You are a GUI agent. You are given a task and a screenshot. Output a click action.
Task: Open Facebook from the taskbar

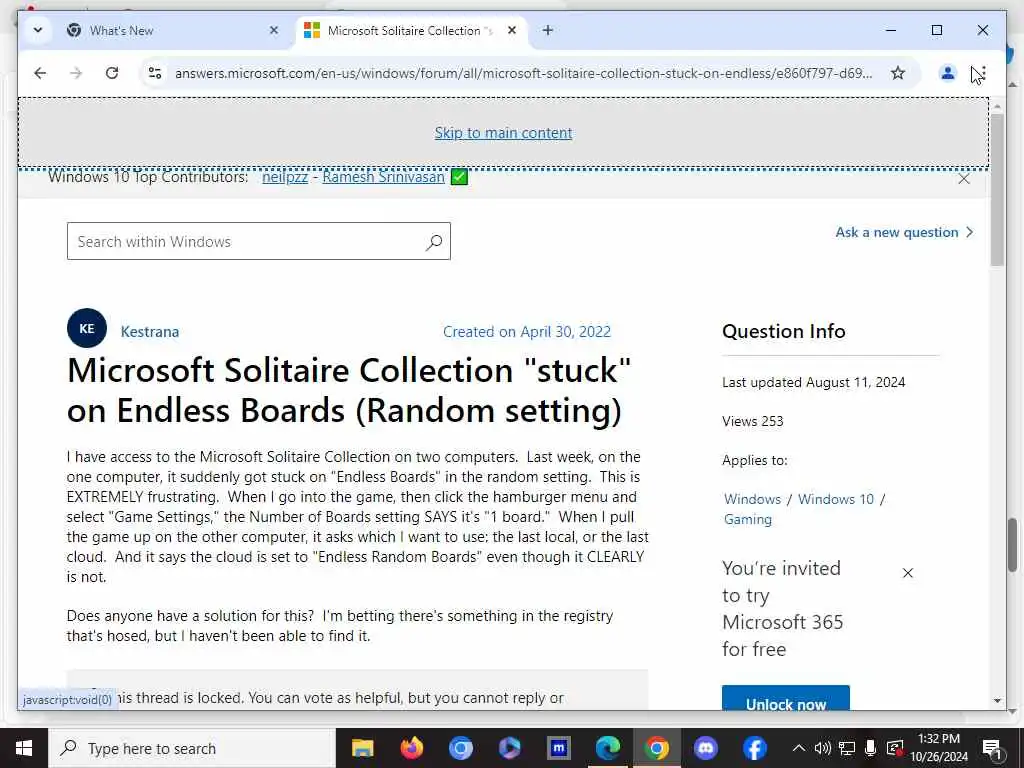(x=755, y=748)
